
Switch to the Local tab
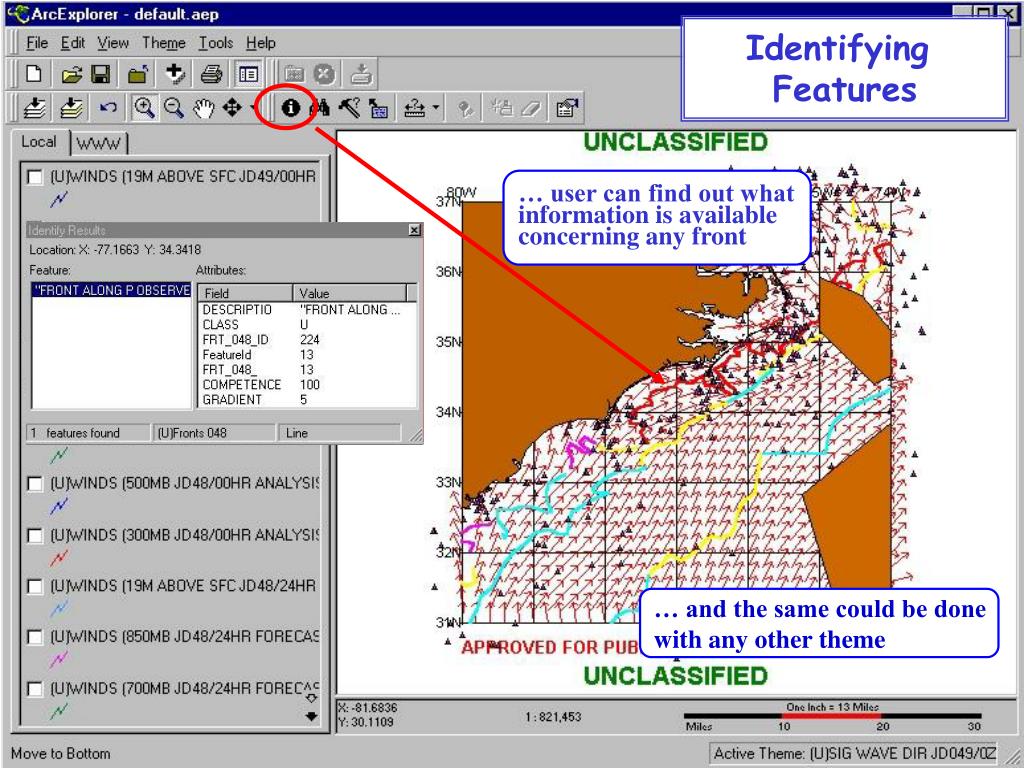[x=39, y=142]
